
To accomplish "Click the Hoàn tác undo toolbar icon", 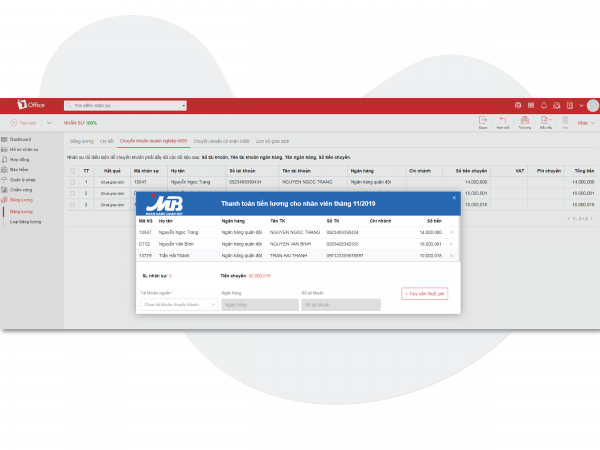I will (503, 122).
